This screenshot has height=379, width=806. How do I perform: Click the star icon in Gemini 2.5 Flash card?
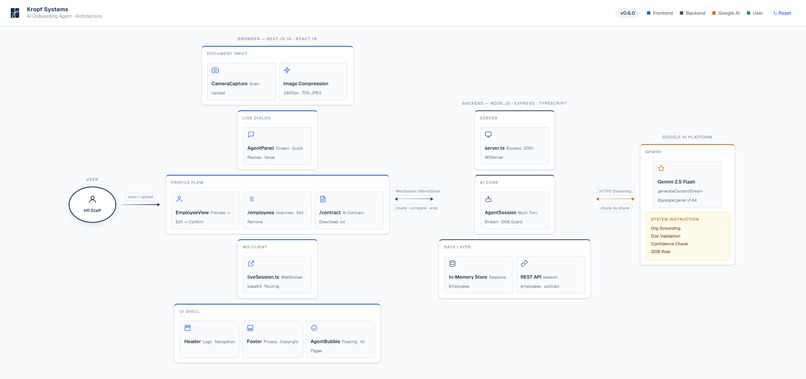point(661,168)
